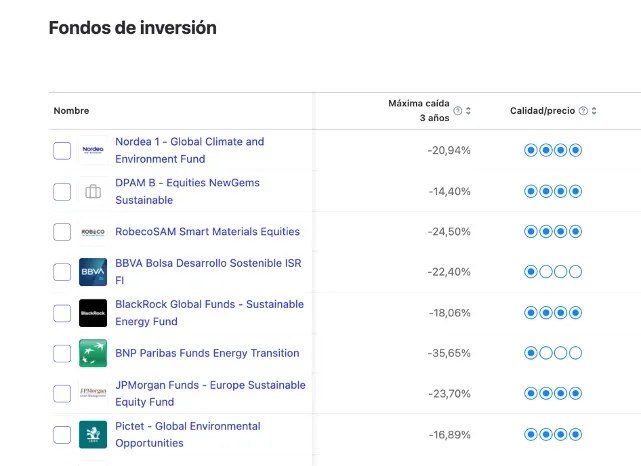Click the Máxima caída help icon
The height and width of the screenshot is (466, 641).
(457, 111)
